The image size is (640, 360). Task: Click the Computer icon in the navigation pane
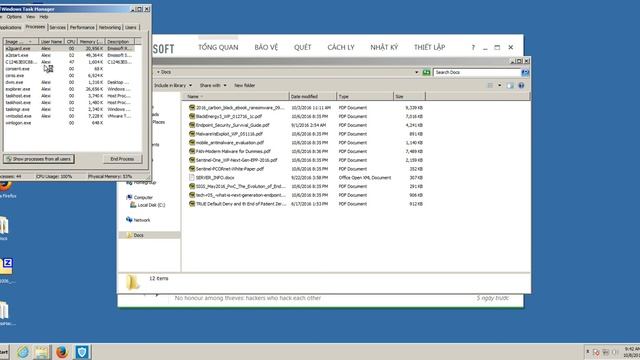pos(129,197)
